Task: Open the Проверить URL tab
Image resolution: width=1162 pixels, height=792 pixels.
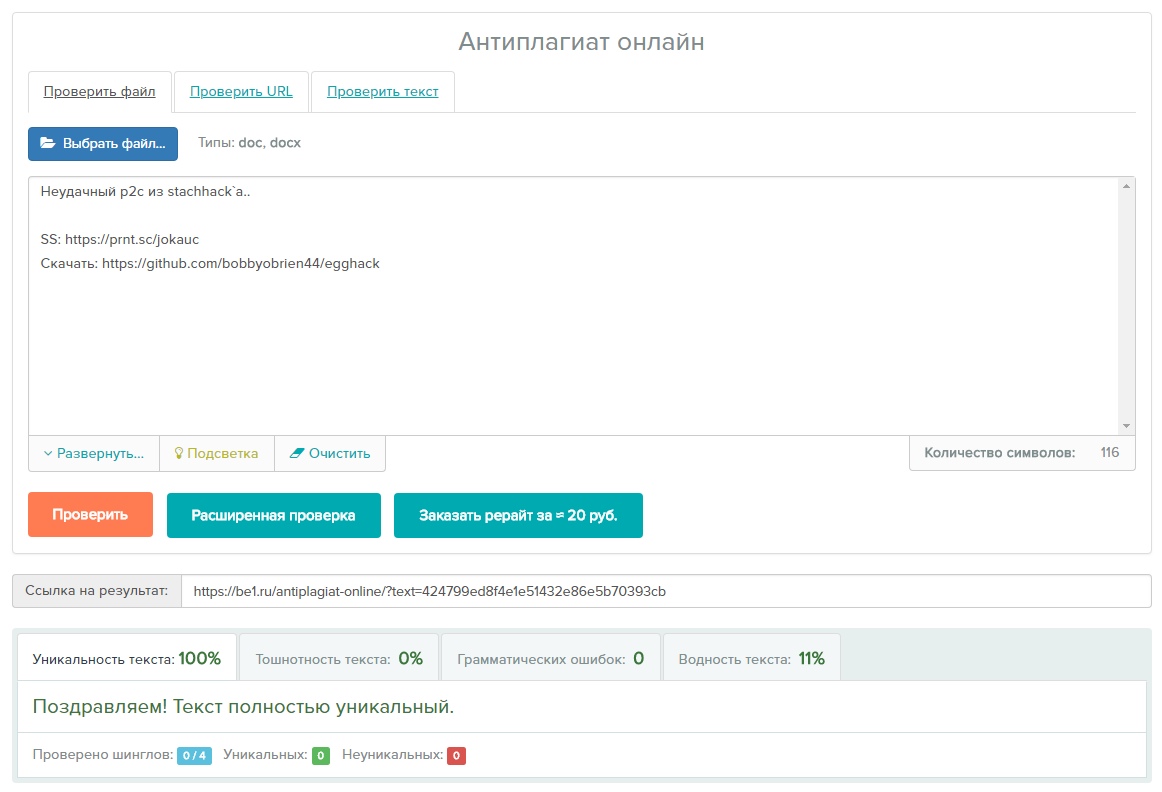Action: (241, 92)
